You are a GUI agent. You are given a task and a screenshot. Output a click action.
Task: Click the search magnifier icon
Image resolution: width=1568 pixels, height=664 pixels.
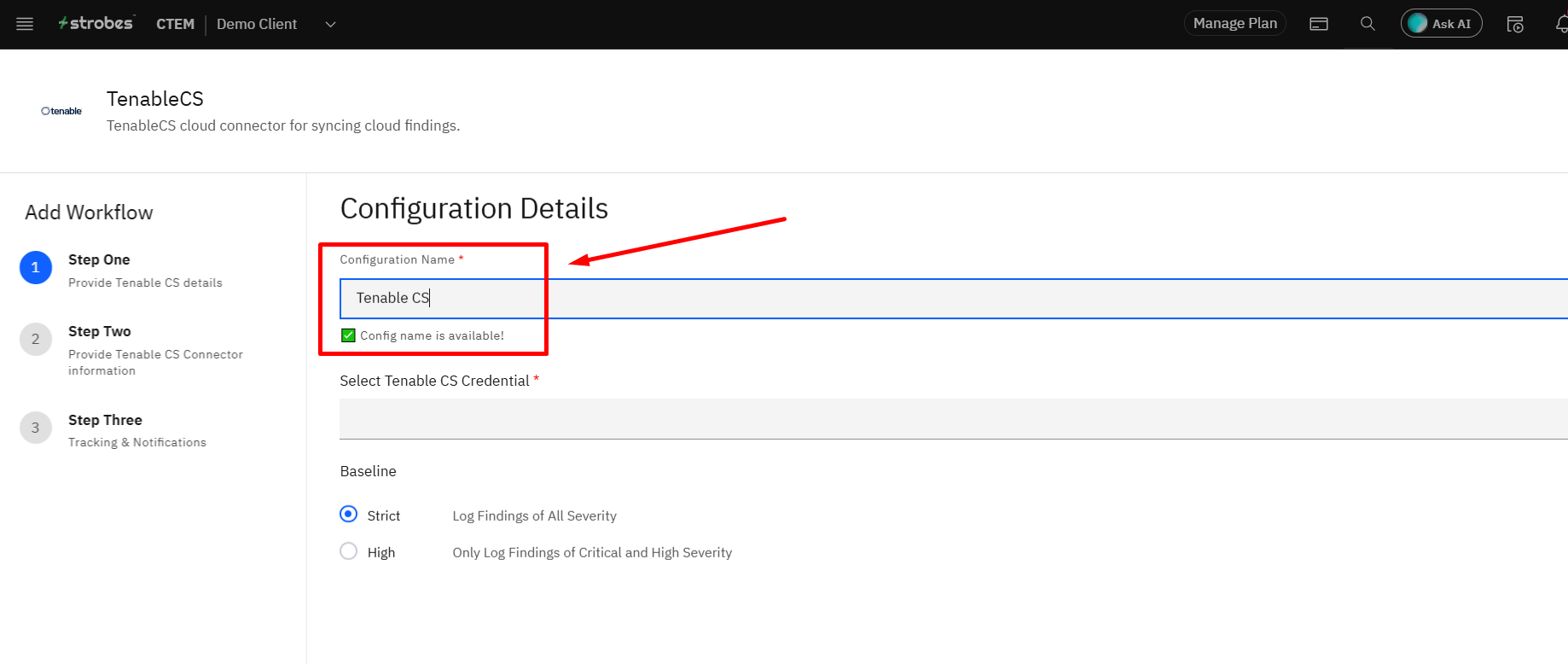[x=1368, y=24]
